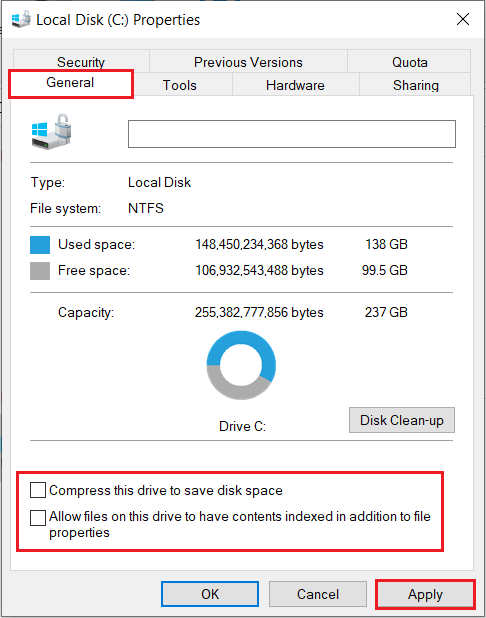Enable contents indexing for files checkbox
Screen dimensions: 486x618
click(38, 517)
